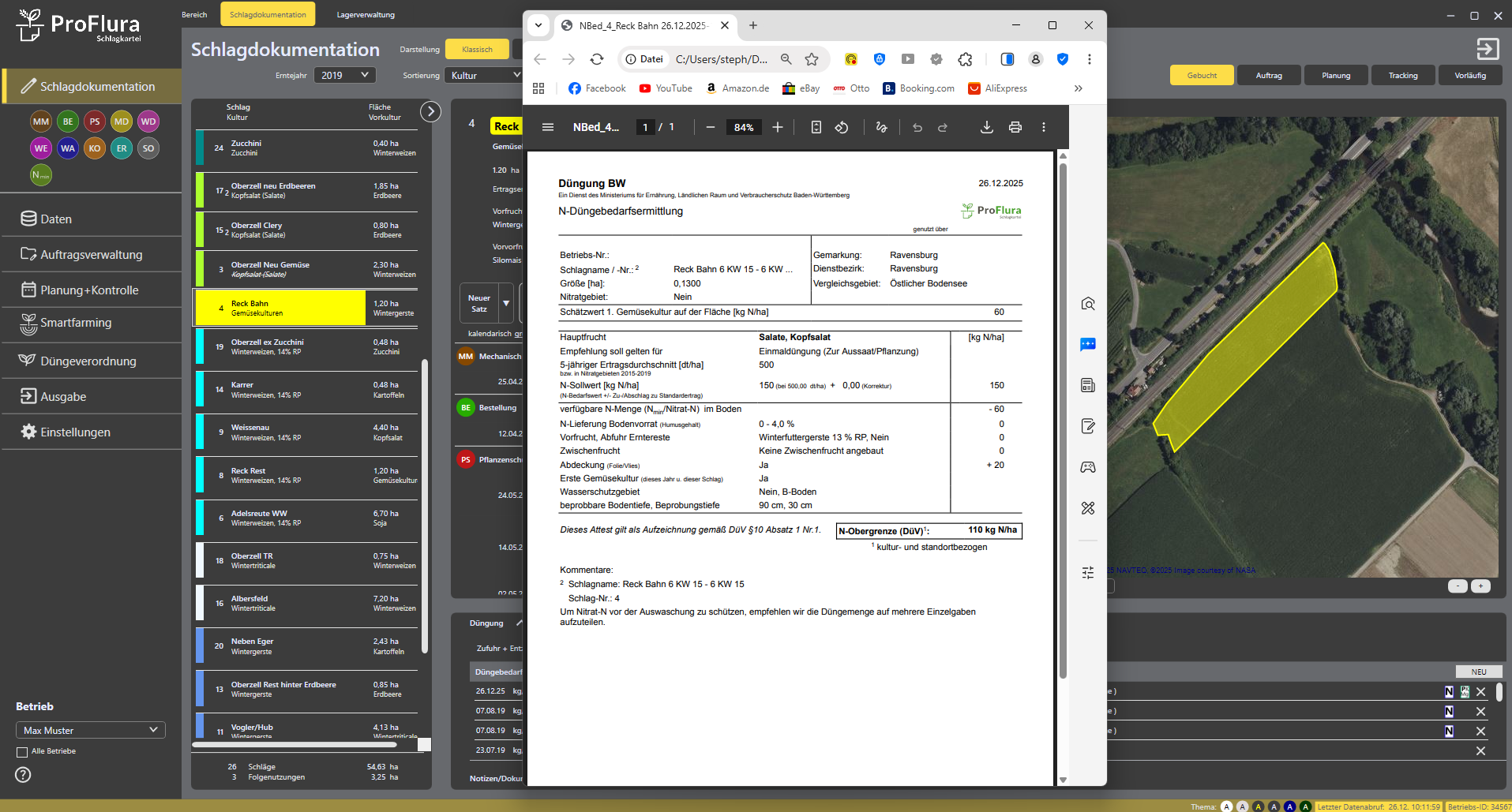This screenshot has height=812, width=1512.
Task: Click the NEU button
Action: coord(1478,672)
